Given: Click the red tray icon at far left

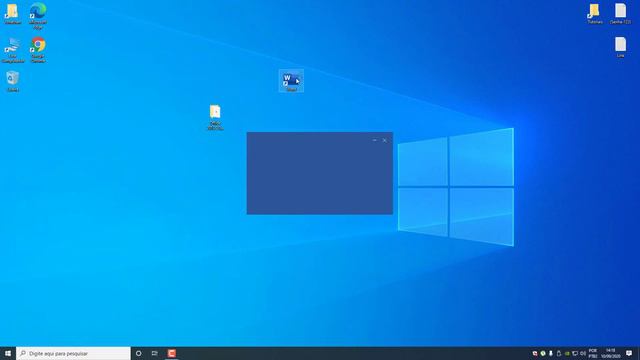Looking at the screenshot, I should click(535, 353).
